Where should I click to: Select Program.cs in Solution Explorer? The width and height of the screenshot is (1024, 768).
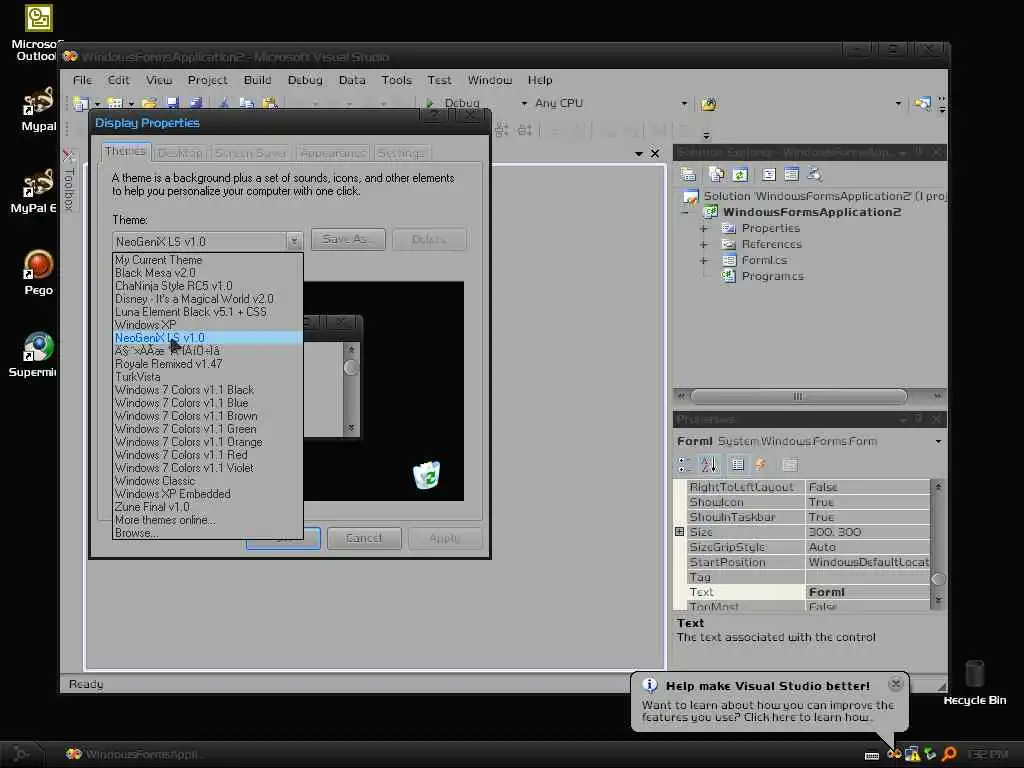pos(772,276)
